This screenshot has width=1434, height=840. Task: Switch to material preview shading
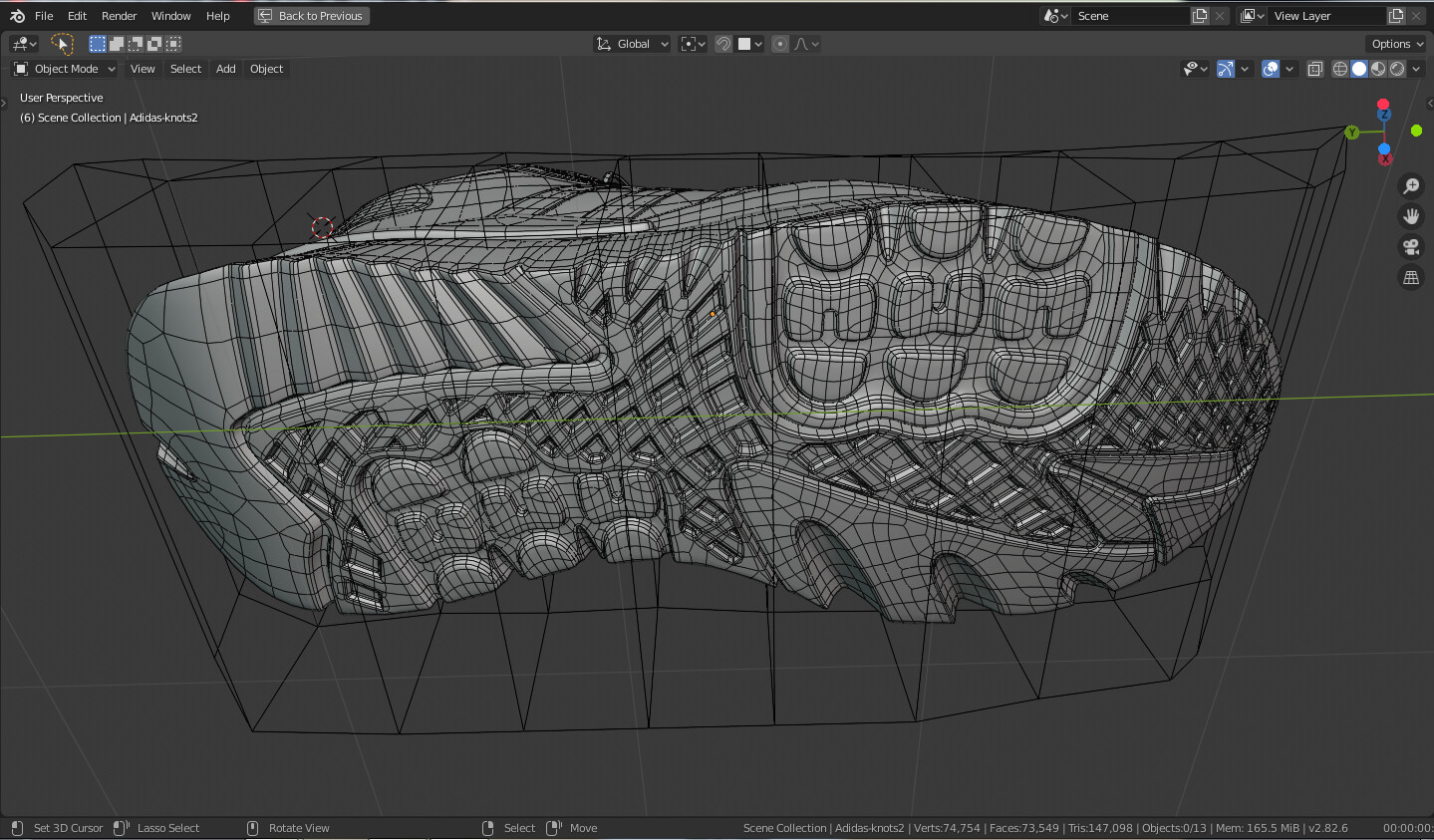click(1378, 69)
